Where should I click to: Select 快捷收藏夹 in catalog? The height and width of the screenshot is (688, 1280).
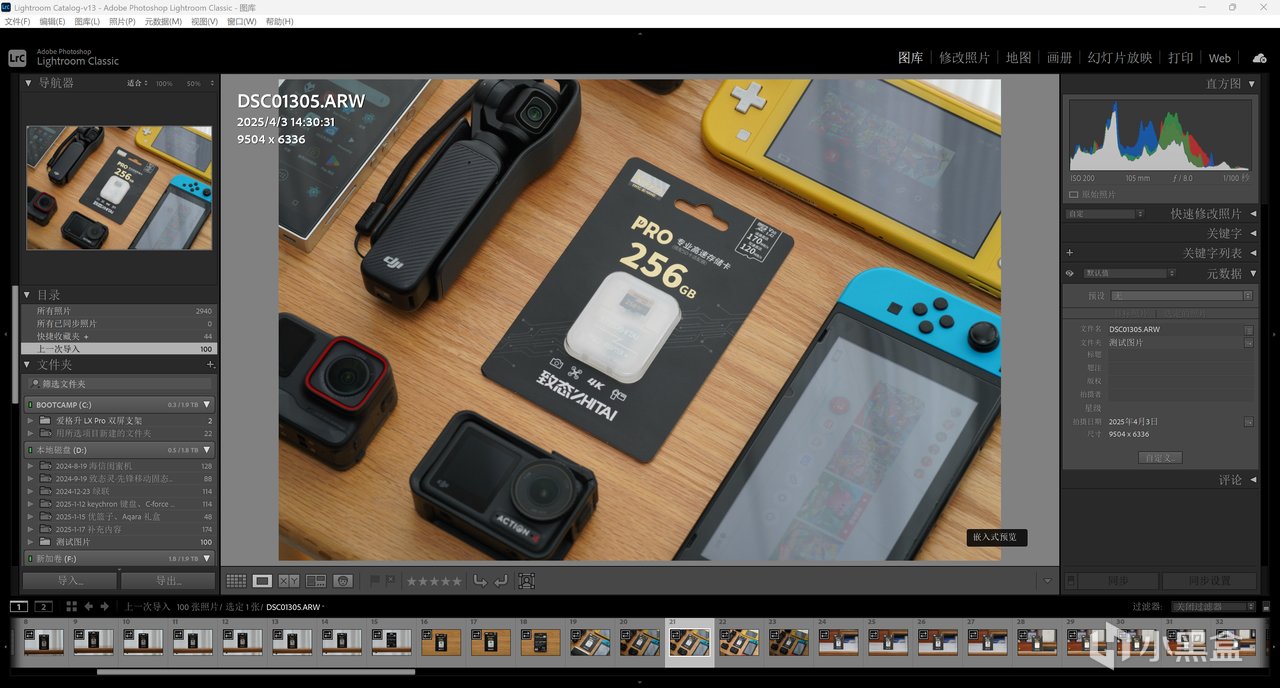point(118,336)
